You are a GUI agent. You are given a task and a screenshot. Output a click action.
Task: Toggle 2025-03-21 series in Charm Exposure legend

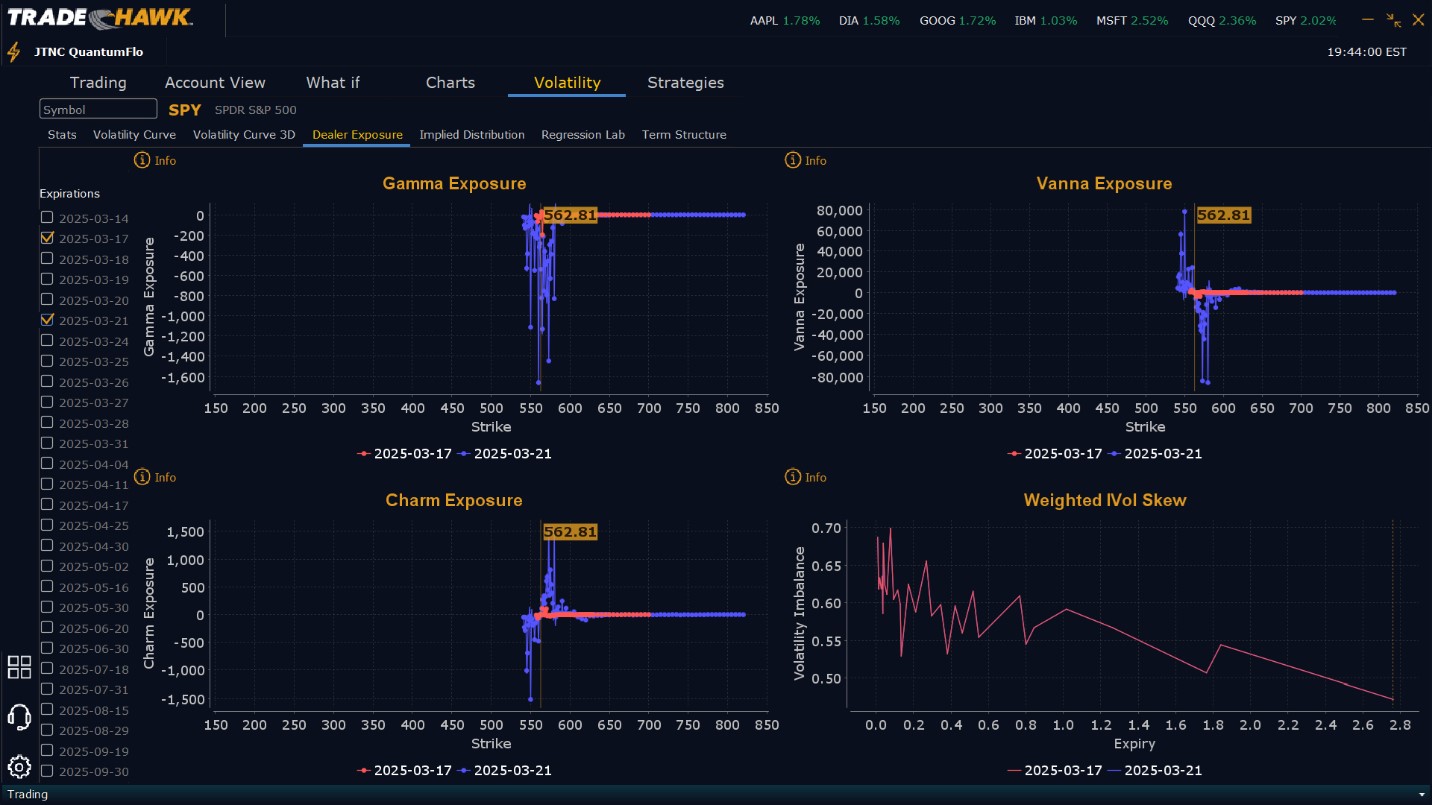click(x=504, y=771)
